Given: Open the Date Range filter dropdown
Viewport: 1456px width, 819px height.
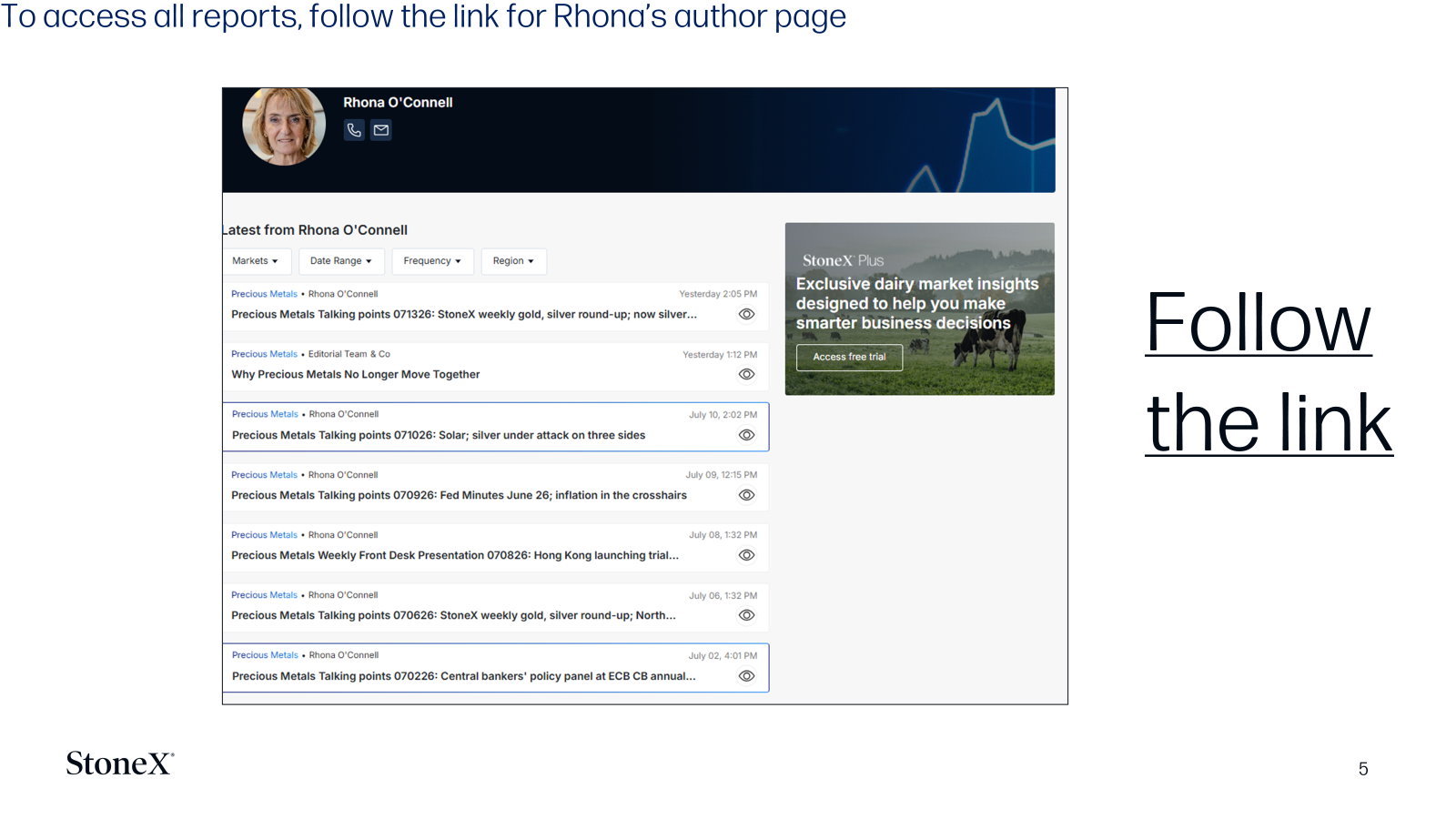Looking at the screenshot, I should pyautogui.click(x=341, y=261).
